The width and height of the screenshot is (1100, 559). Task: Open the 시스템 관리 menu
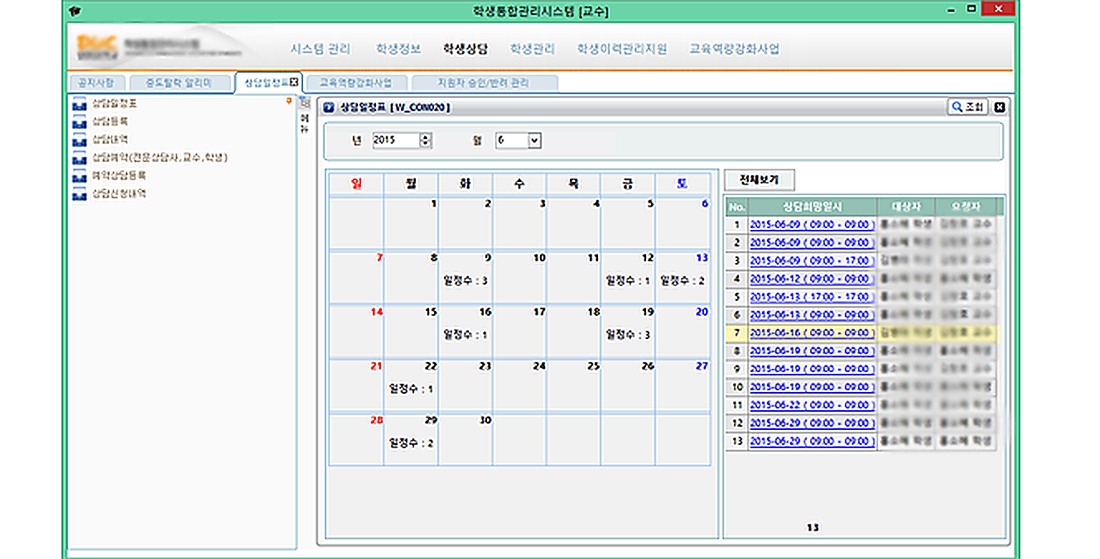click(x=321, y=49)
